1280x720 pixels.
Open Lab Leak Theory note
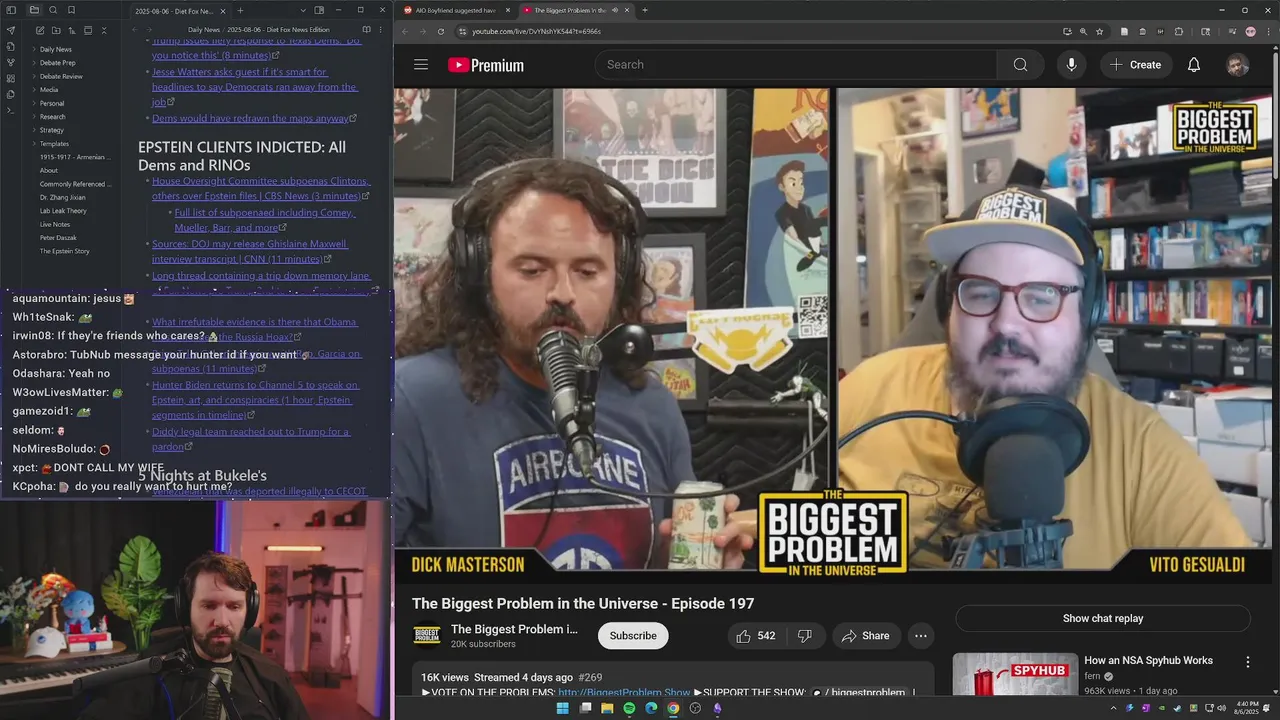click(x=63, y=211)
